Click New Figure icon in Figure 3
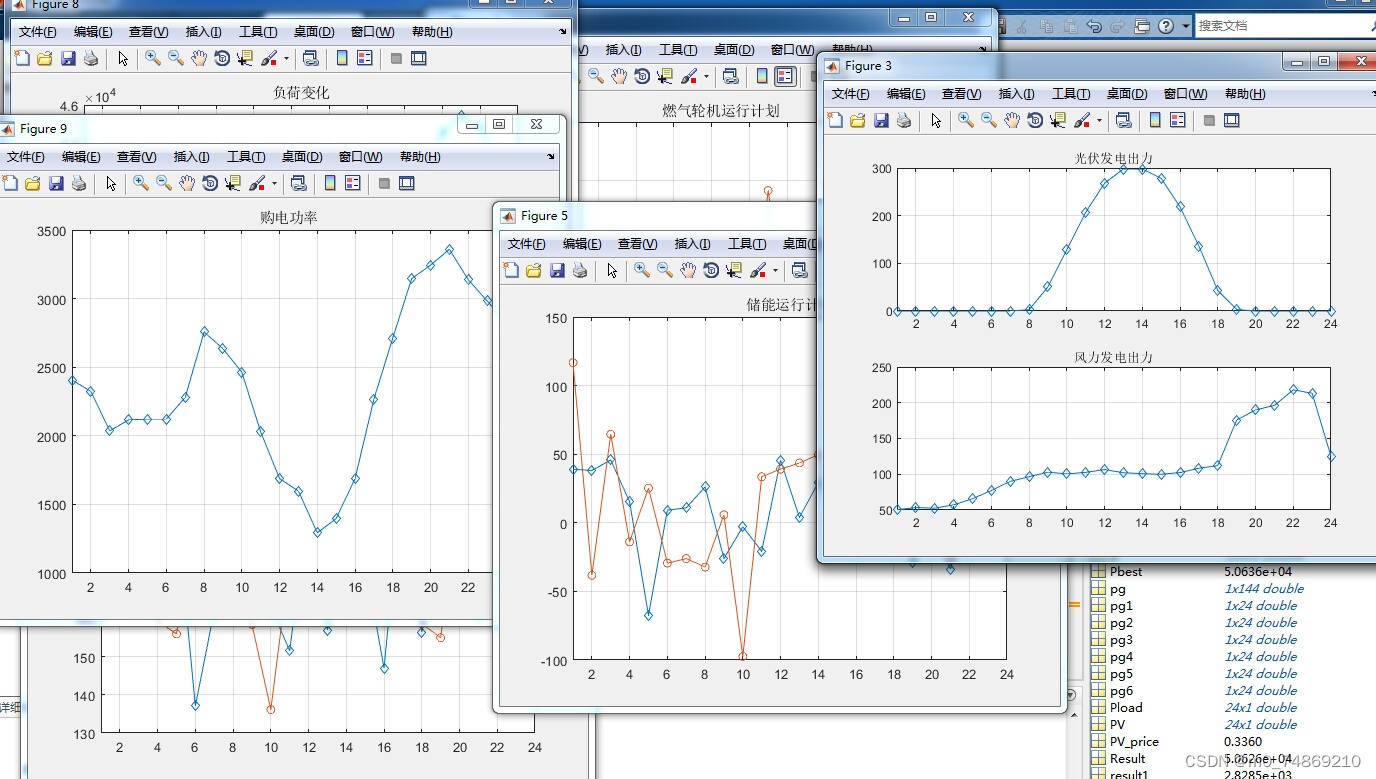1376x779 pixels. [836, 121]
